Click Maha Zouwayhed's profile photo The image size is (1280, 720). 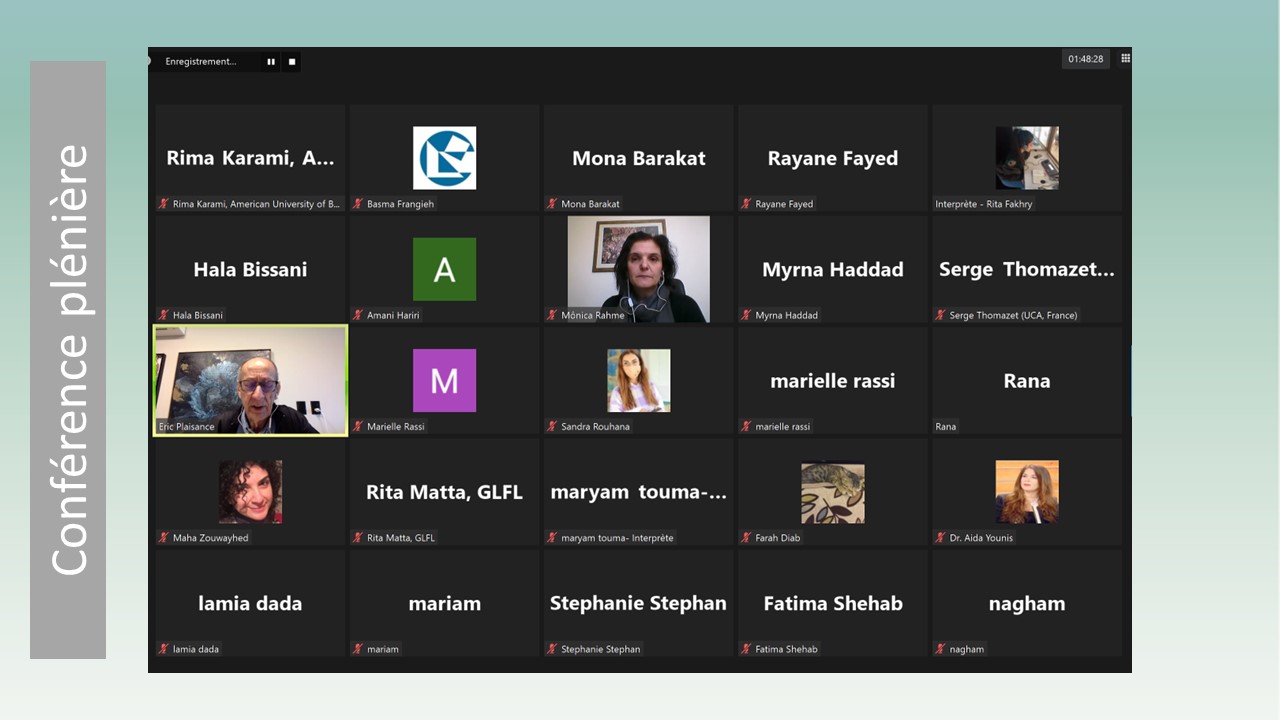(250, 492)
